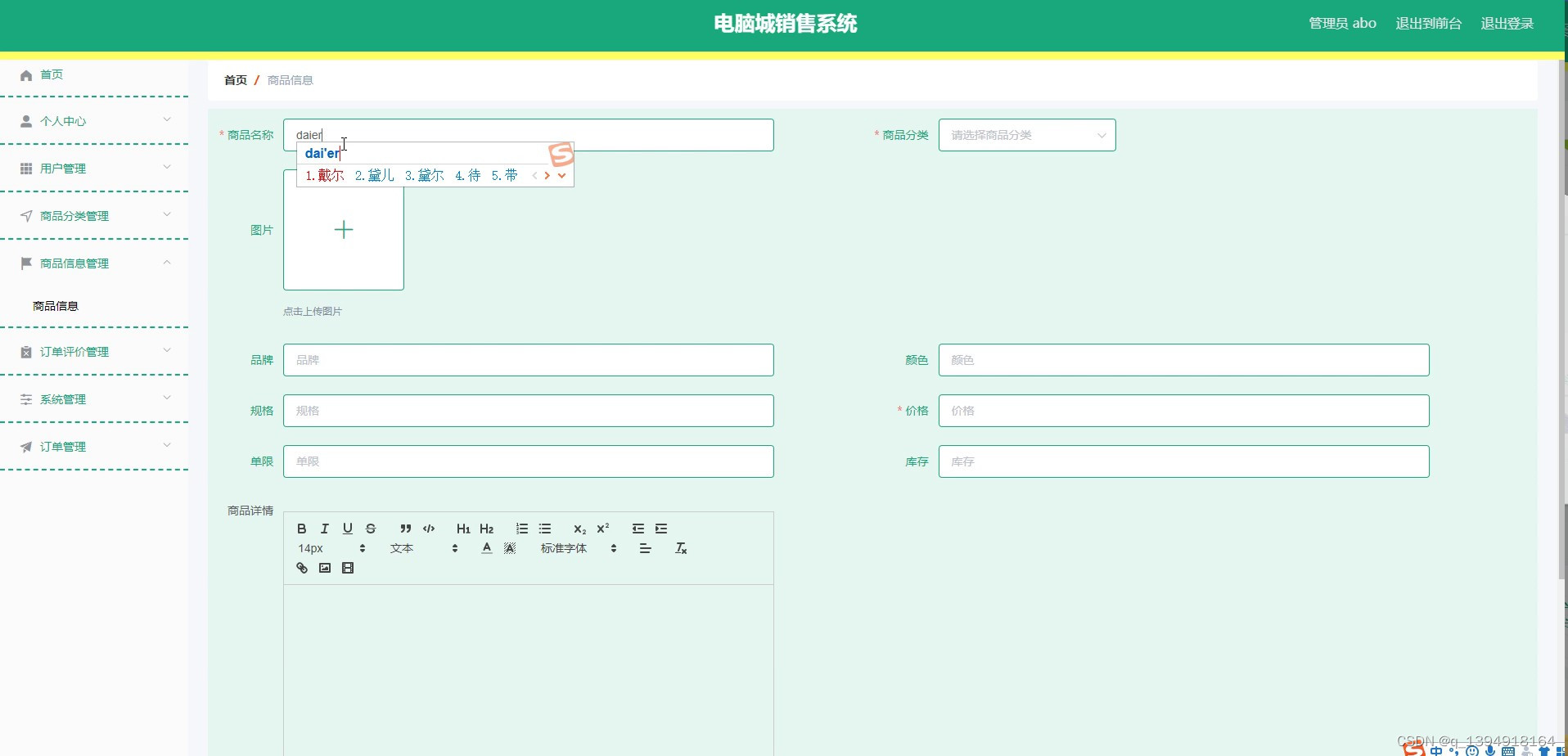Focus the 商品名称 input field

coord(528,135)
